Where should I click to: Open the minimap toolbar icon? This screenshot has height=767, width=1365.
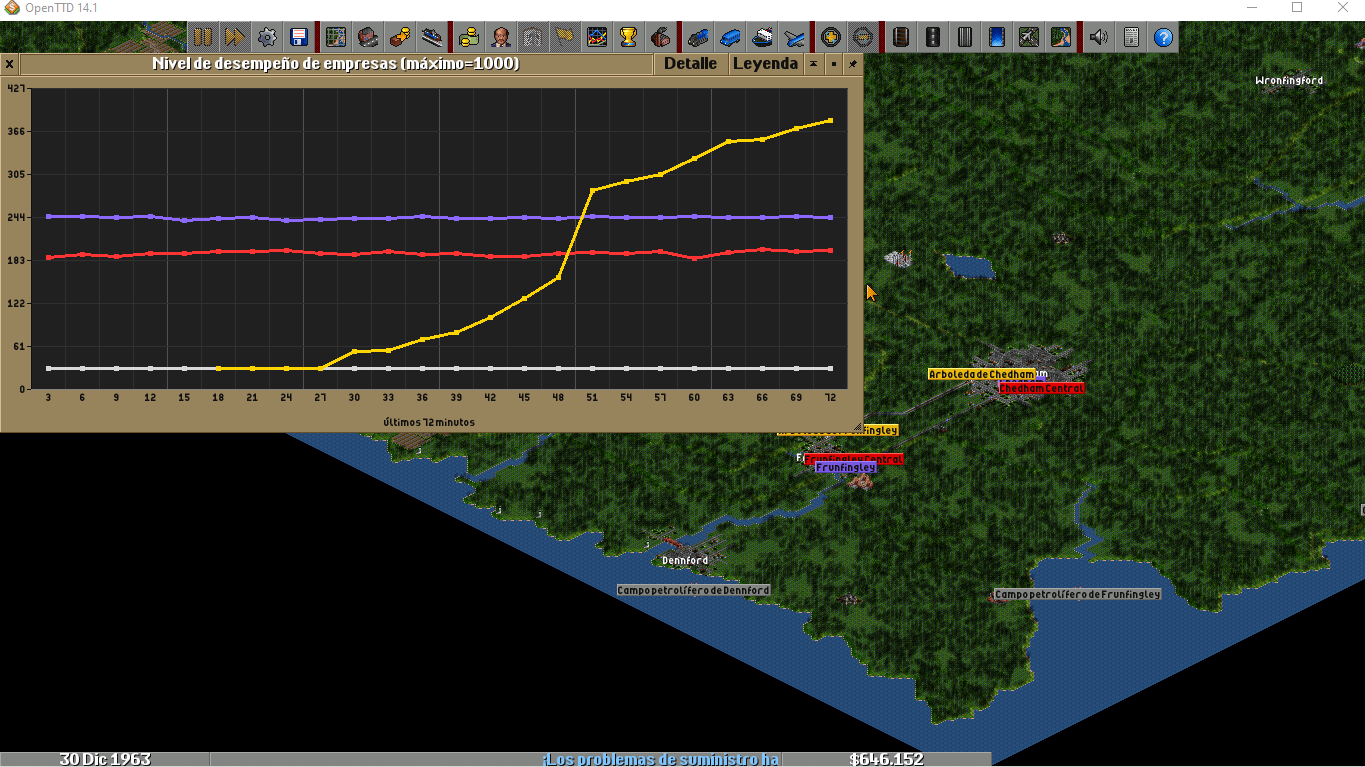(x=336, y=38)
